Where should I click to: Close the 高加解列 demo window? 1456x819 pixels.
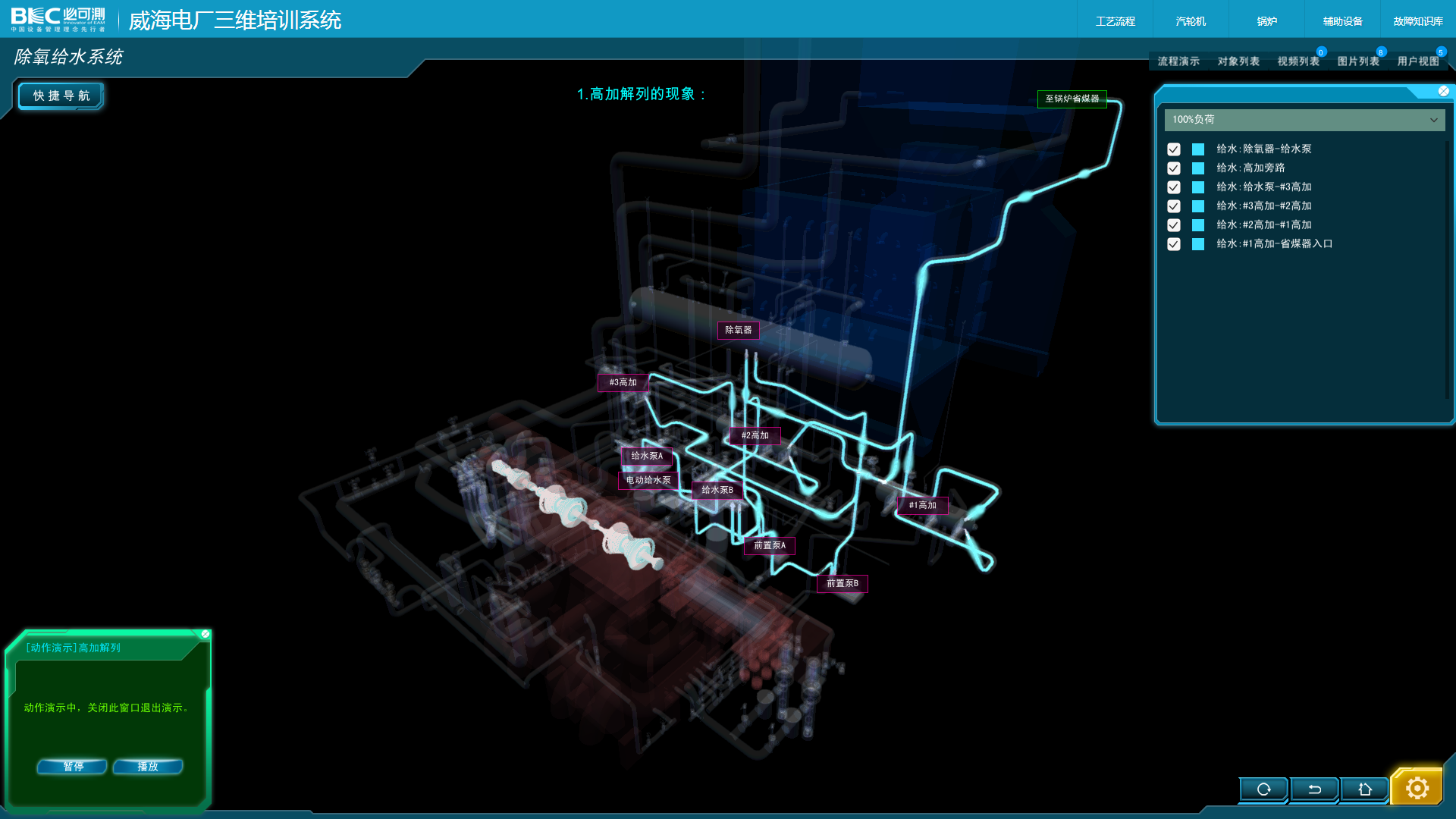point(206,634)
